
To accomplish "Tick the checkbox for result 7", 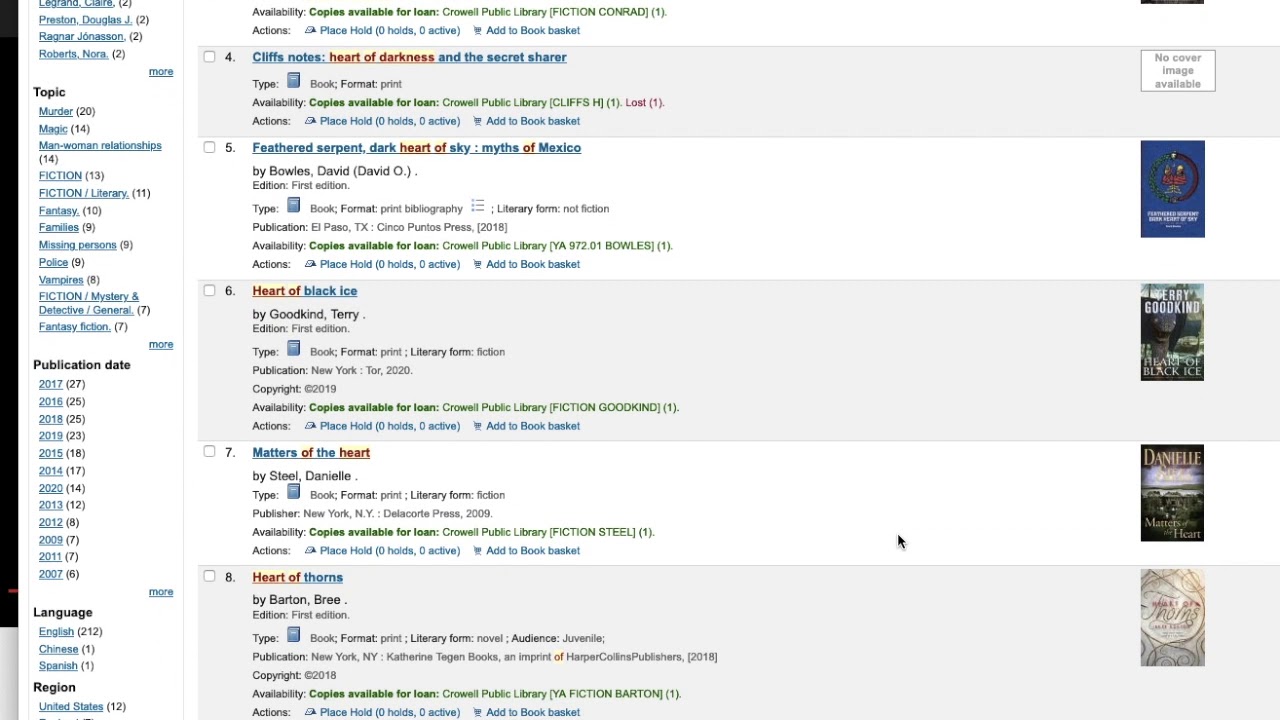I will (x=209, y=452).
